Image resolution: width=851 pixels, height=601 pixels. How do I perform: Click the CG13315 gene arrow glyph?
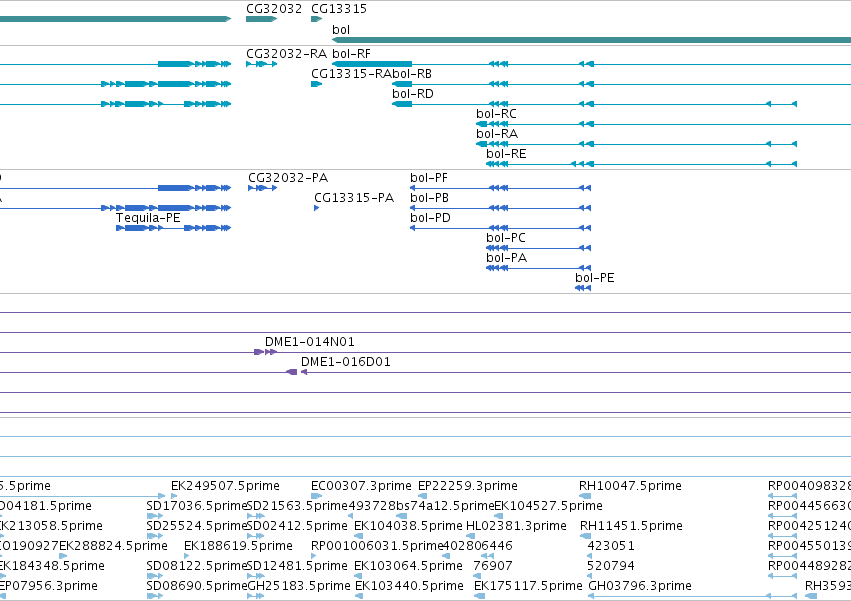tap(316, 19)
